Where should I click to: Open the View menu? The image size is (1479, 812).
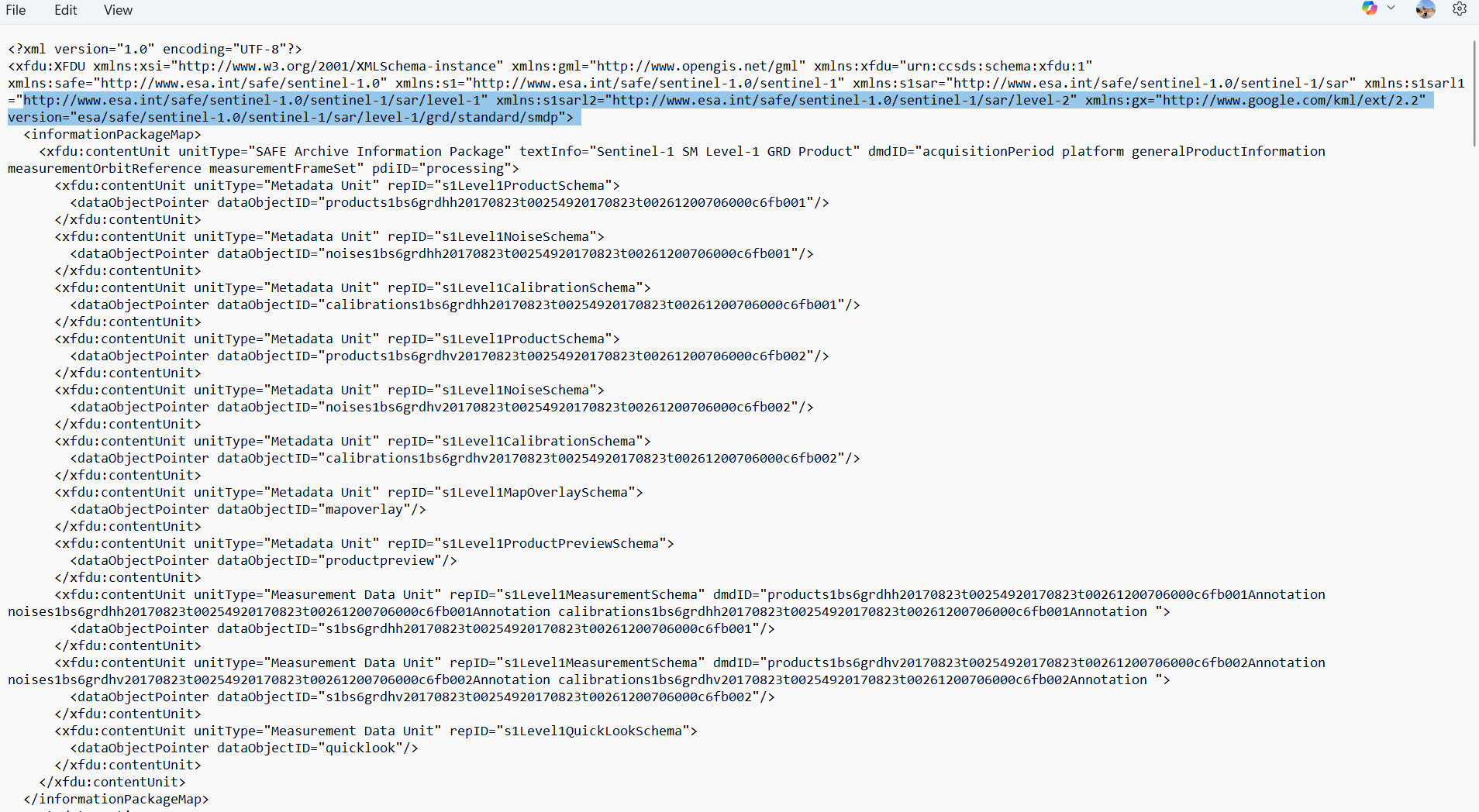[118, 10]
